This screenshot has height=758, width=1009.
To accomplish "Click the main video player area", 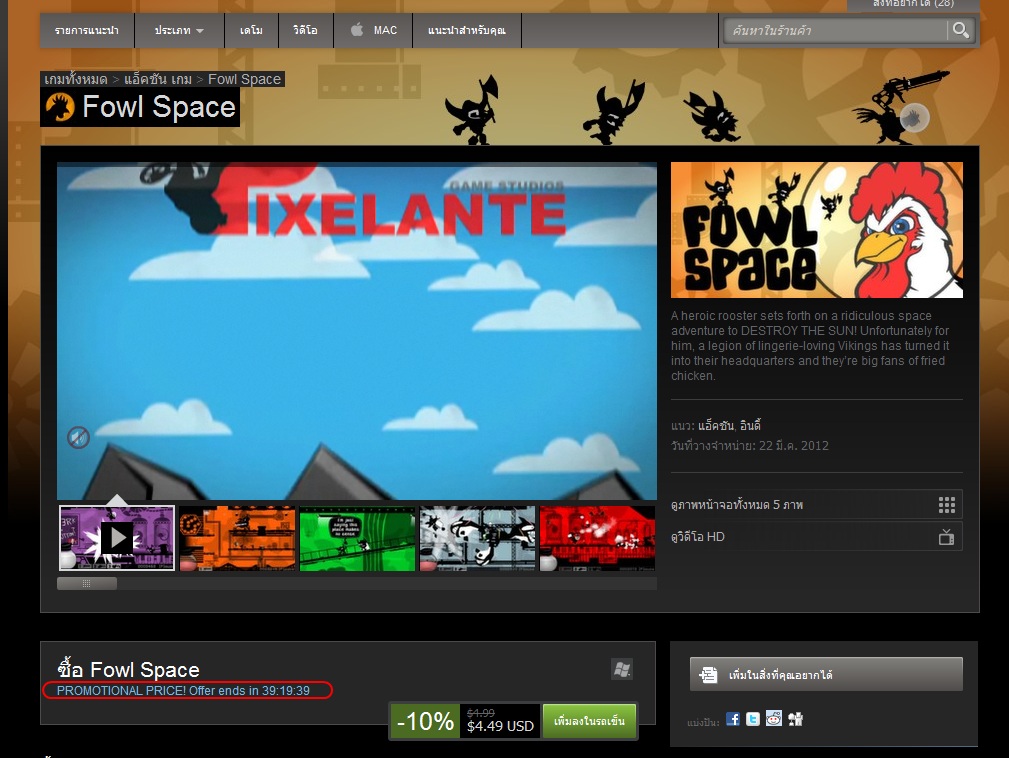I will click(357, 331).
